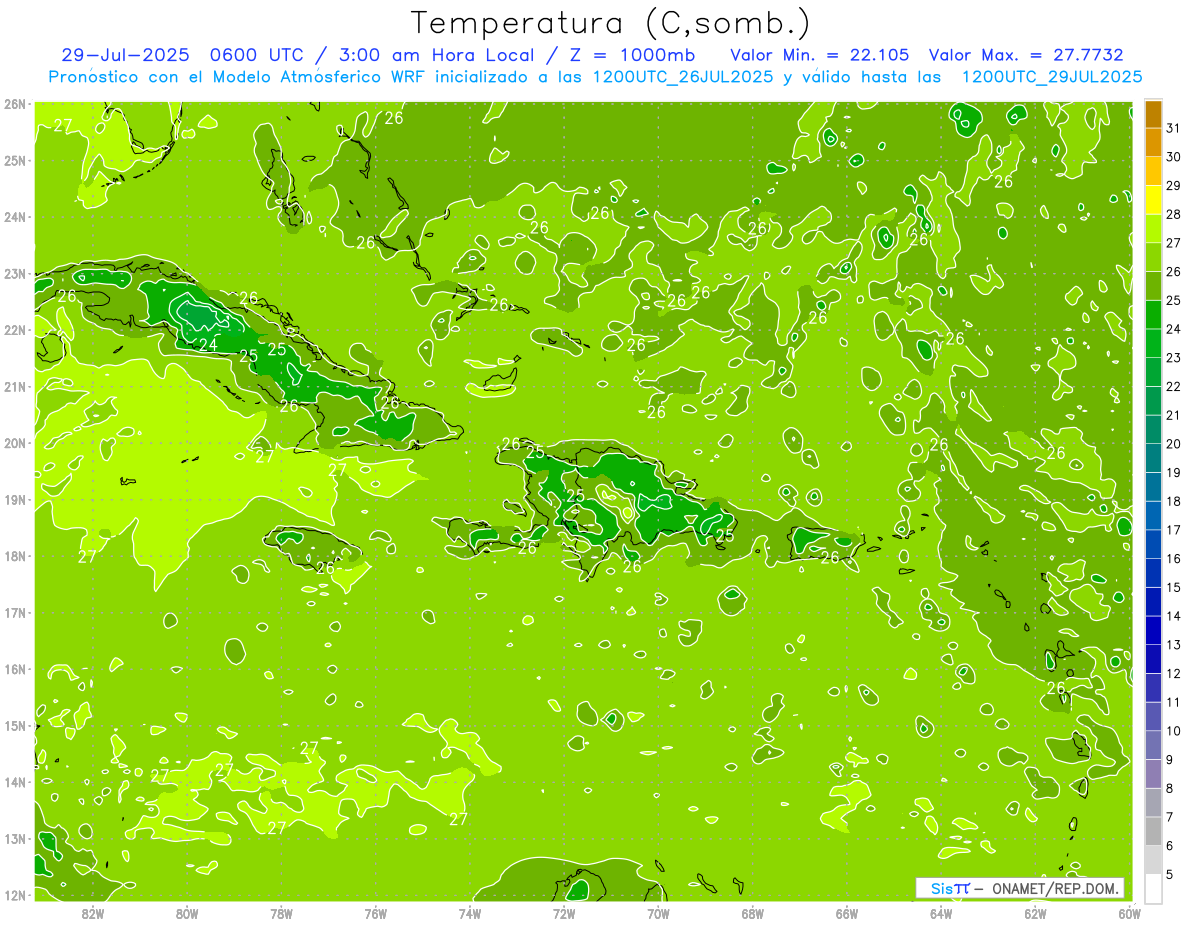
Task: Click initialization time "1200UTC_26JUL2025"
Action: point(683,77)
